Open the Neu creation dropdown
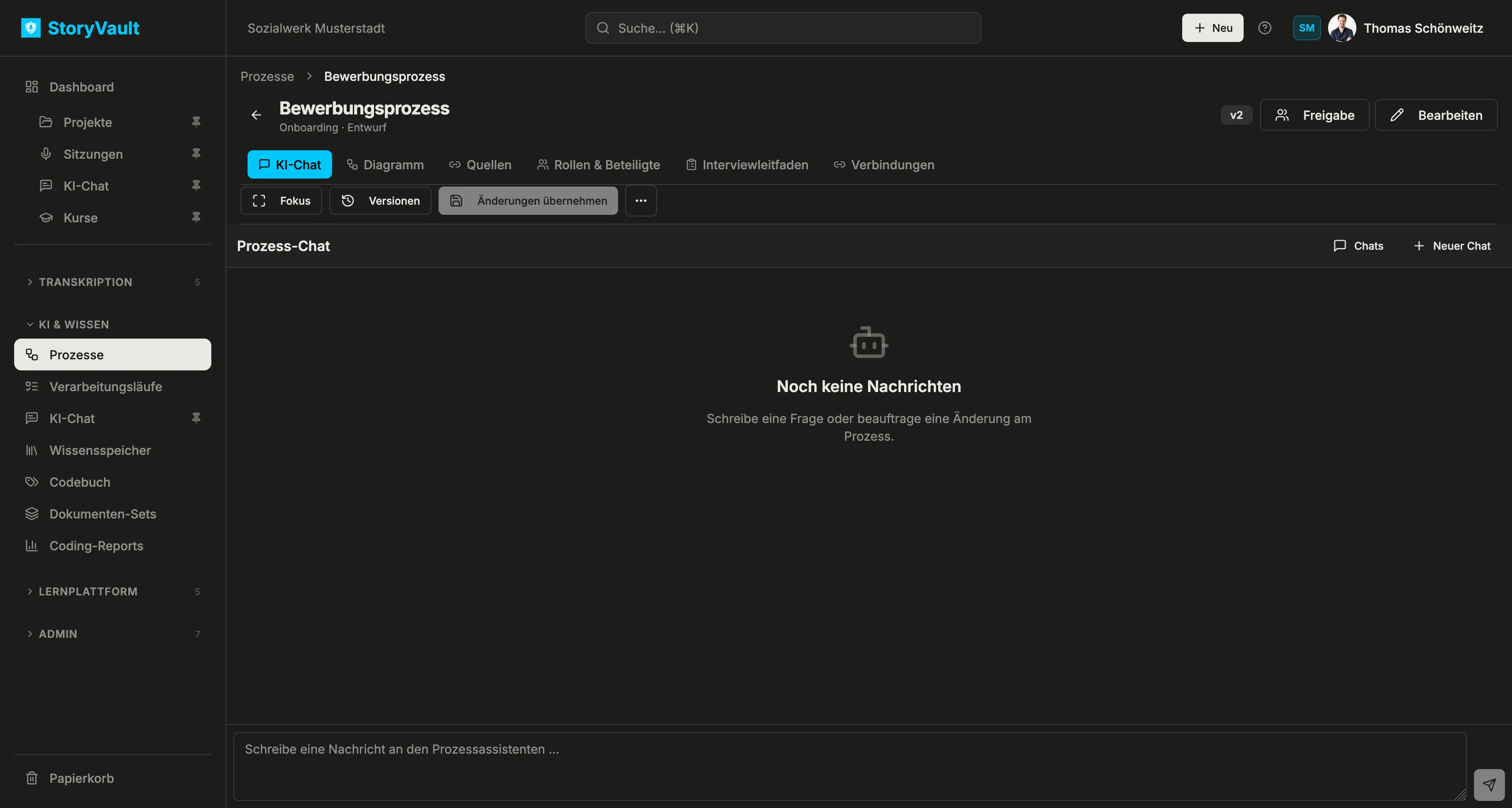Viewport: 1512px width, 808px height. coord(1213,27)
